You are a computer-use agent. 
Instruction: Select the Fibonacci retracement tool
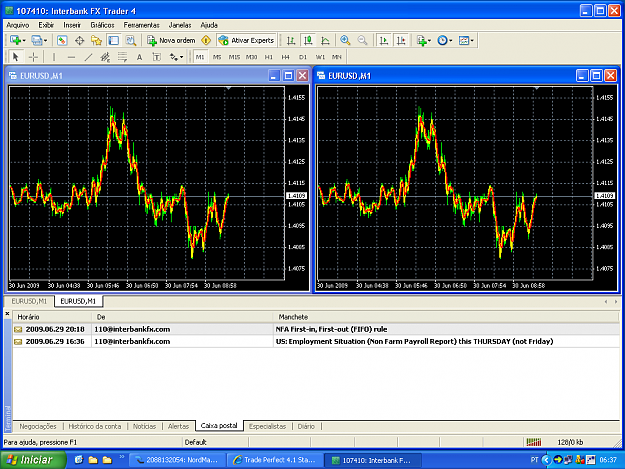pos(122,57)
